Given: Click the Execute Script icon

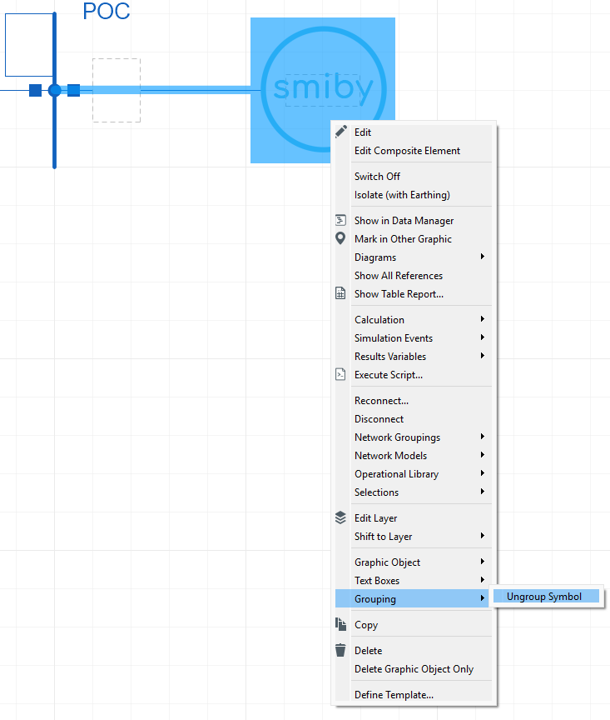Looking at the screenshot, I should point(341,375).
